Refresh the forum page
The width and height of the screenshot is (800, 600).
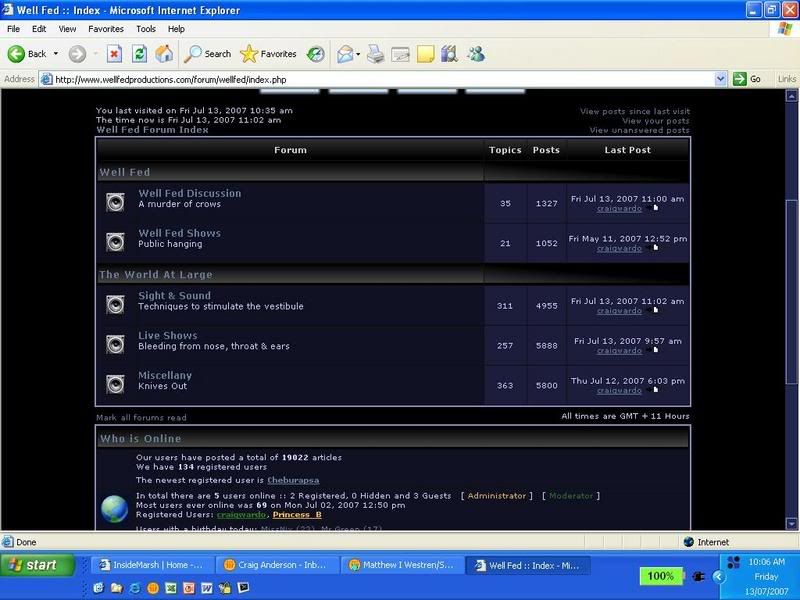tap(139, 54)
